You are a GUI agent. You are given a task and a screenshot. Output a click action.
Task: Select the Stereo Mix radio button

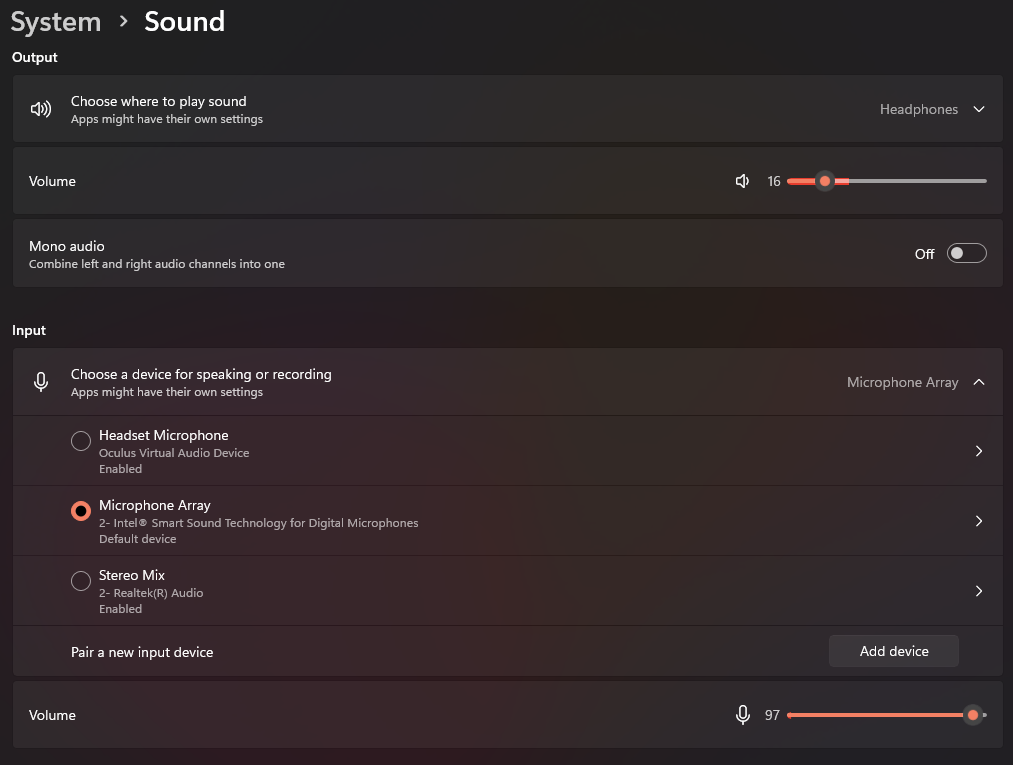[81, 581]
